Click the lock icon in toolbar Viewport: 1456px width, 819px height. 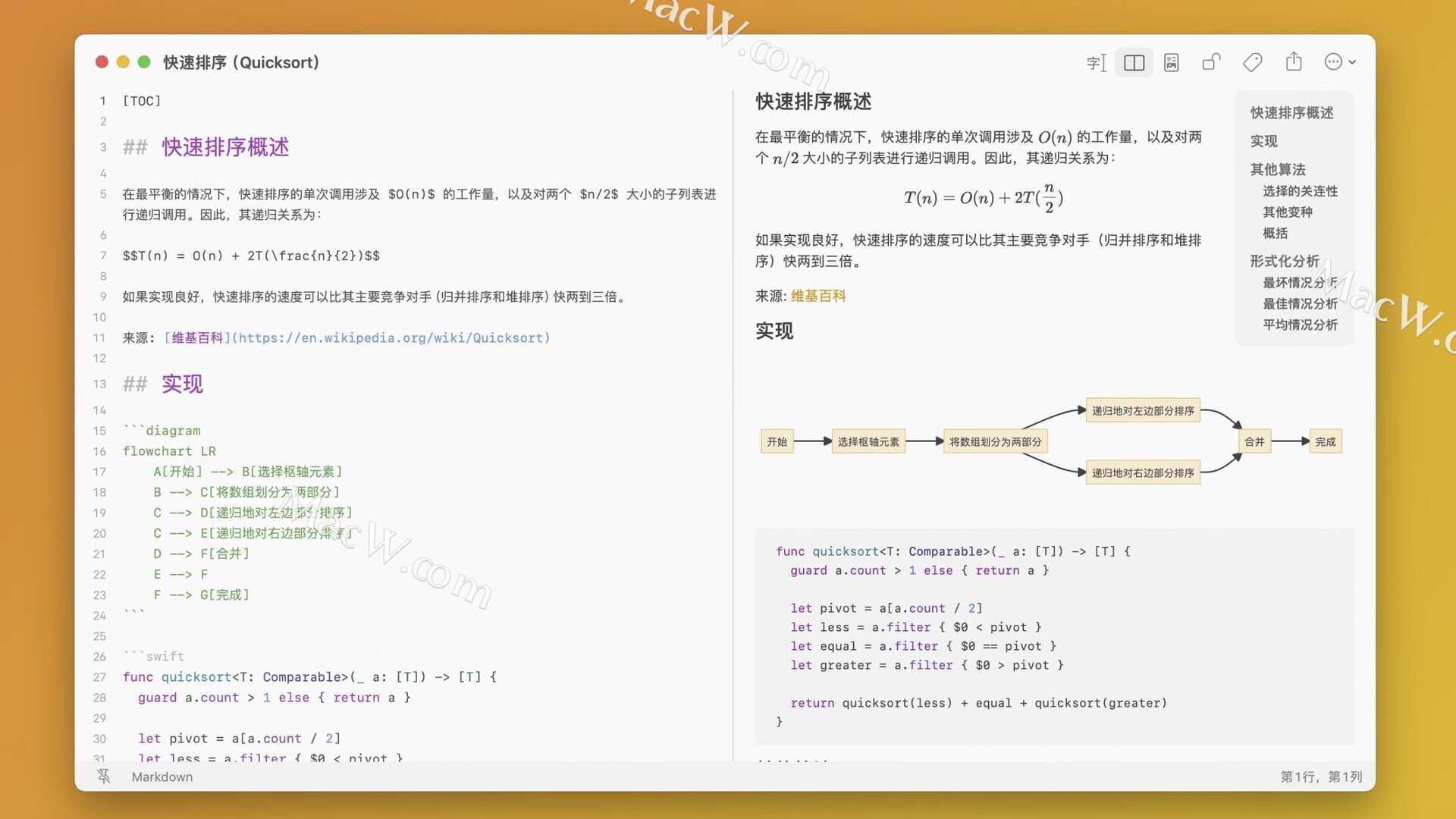1212,62
